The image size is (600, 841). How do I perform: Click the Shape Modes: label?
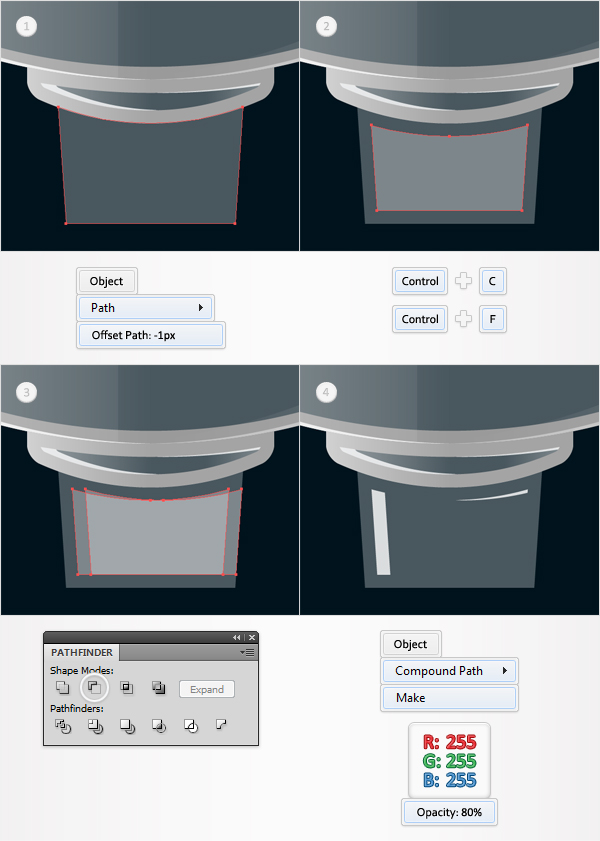82,670
